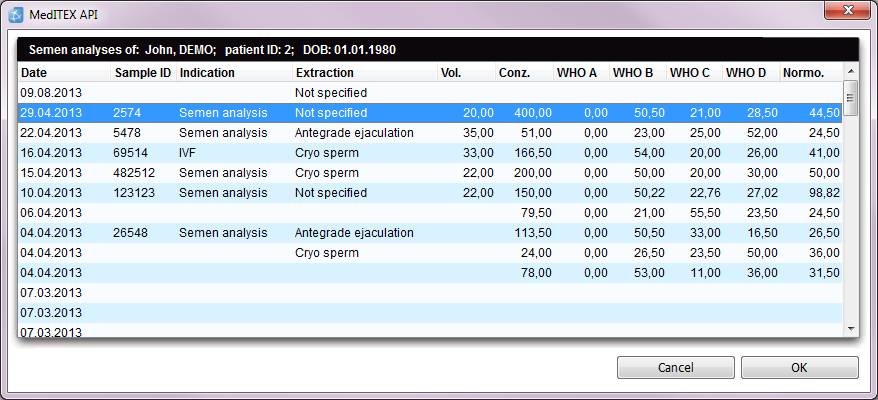The image size is (878, 400).
Task: Click the concentration value 166,50
Action: tap(533, 152)
